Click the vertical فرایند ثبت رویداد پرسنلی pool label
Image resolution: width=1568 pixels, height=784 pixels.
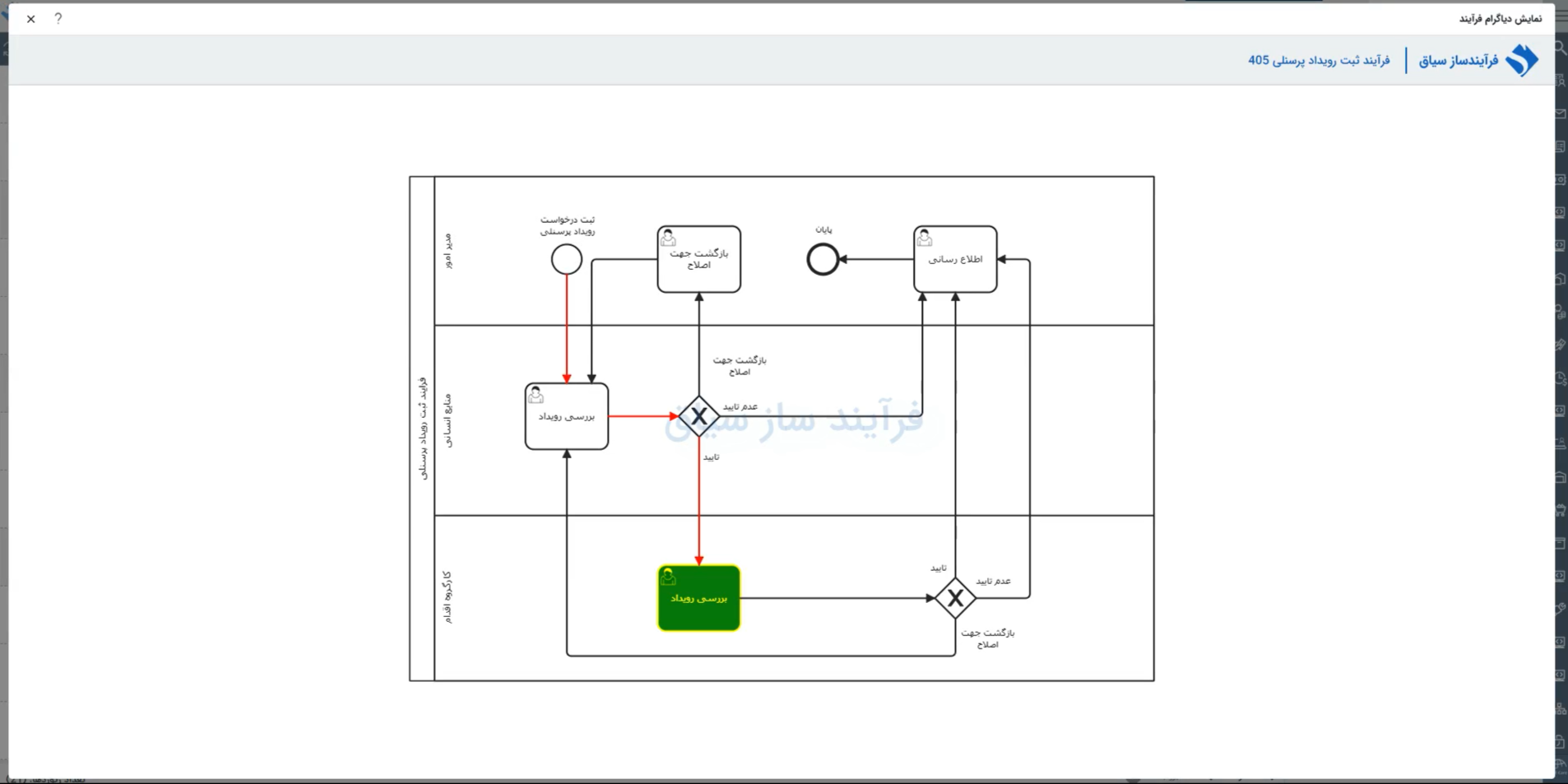coord(422,429)
